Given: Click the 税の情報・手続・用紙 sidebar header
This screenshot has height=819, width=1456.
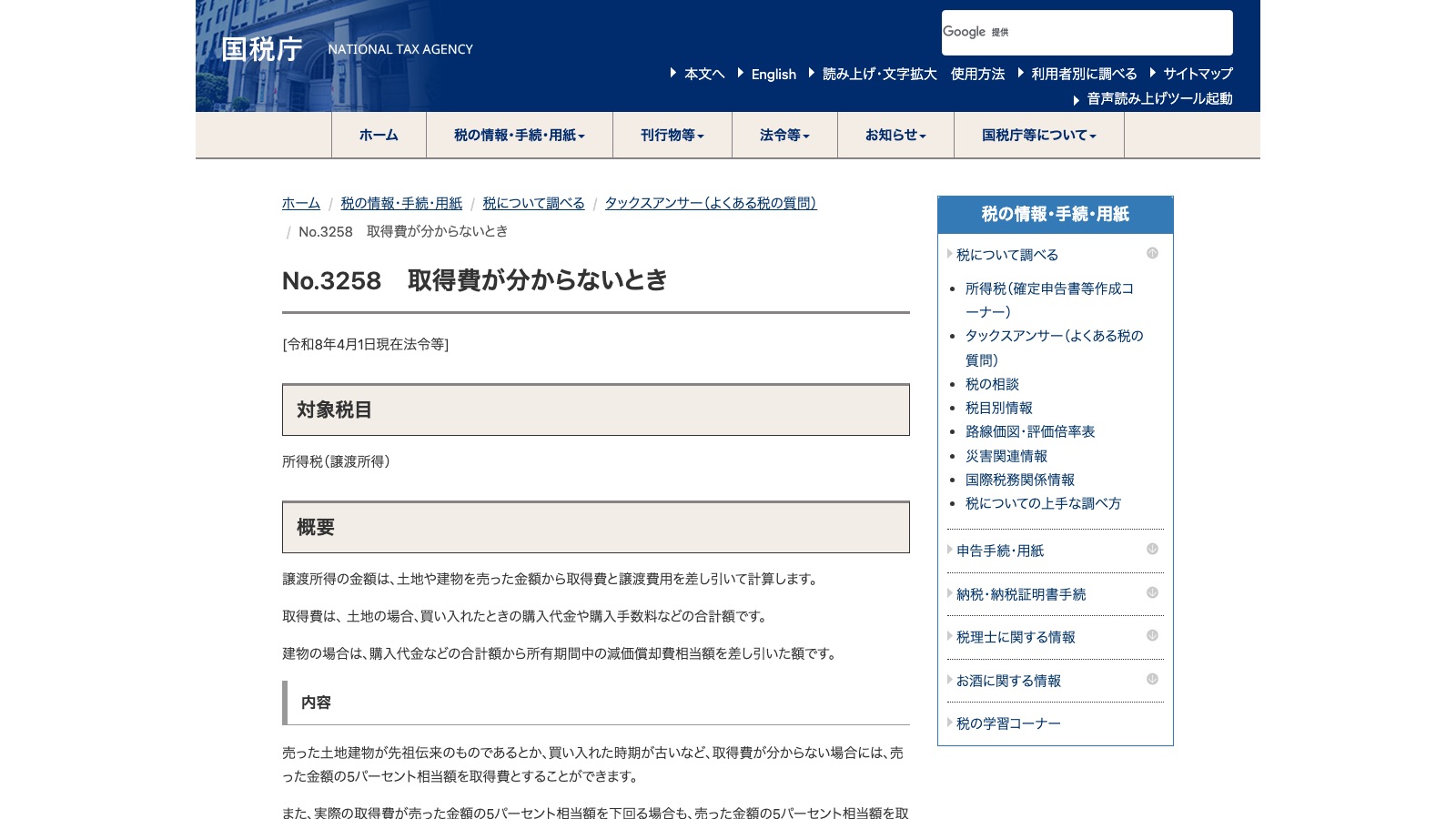Looking at the screenshot, I should [x=1056, y=215].
